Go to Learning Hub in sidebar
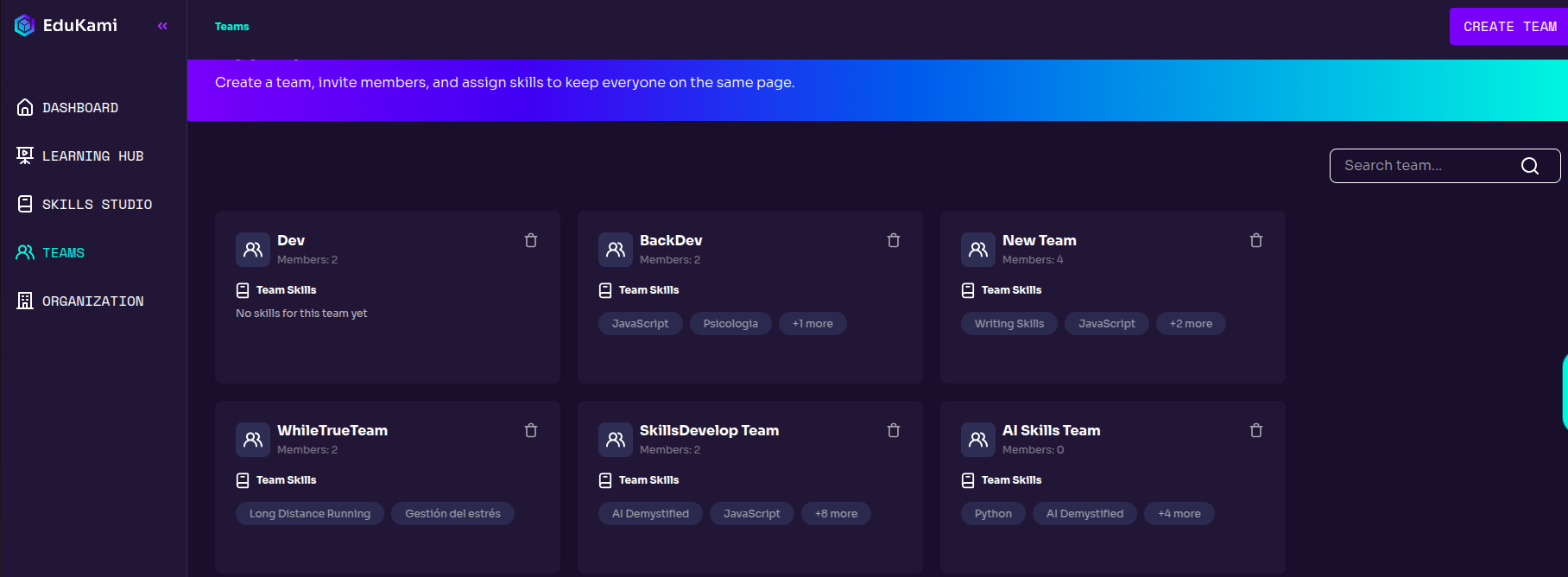Image resolution: width=1568 pixels, height=577 pixels. (x=92, y=156)
